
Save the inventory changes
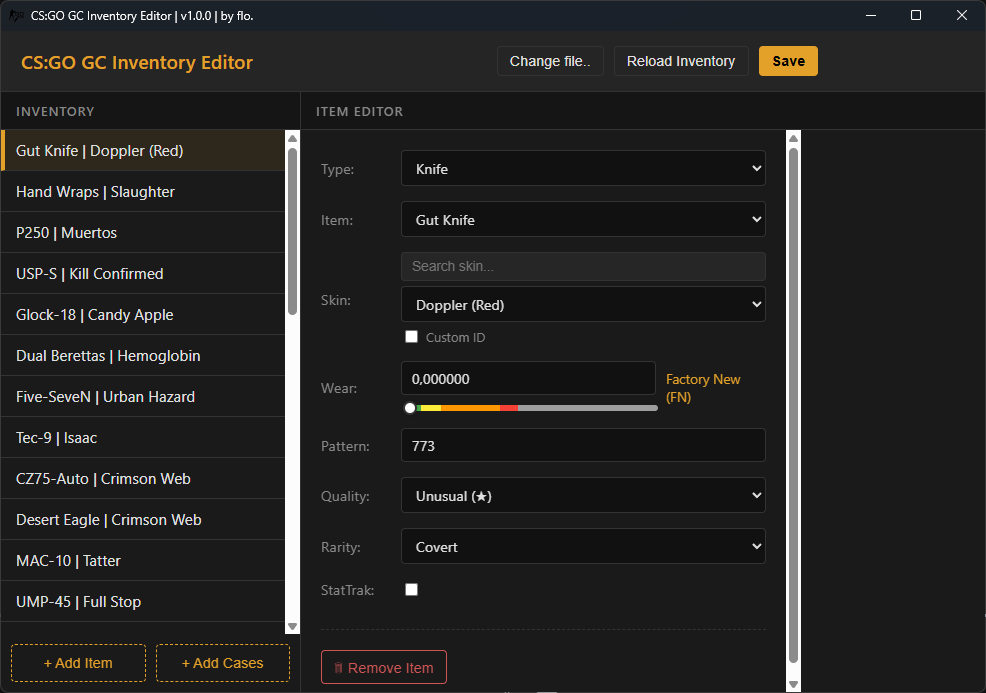(x=788, y=60)
